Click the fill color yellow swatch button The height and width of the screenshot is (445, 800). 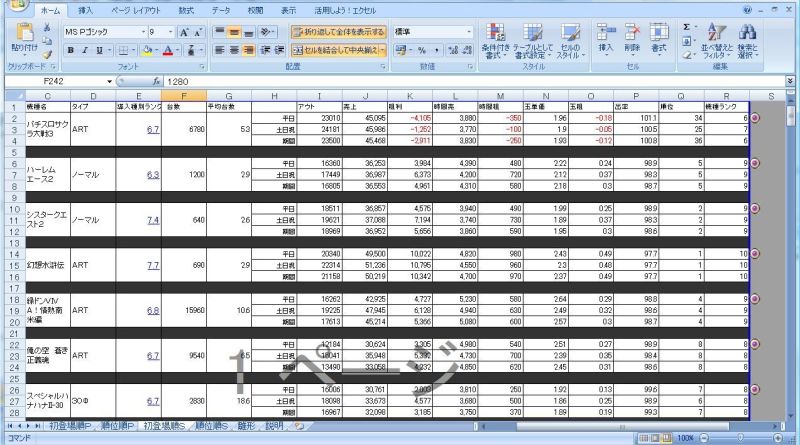pos(145,50)
